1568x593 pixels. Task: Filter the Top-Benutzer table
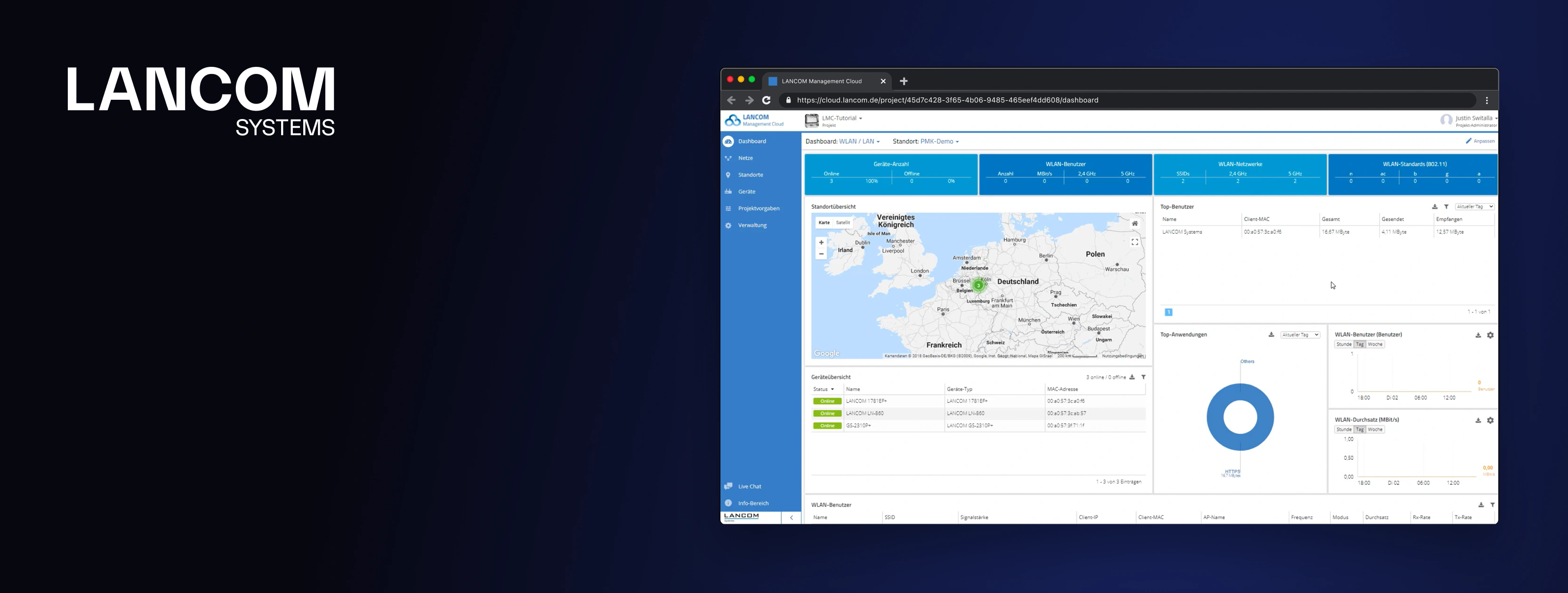pyautogui.click(x=1446, y=207)
